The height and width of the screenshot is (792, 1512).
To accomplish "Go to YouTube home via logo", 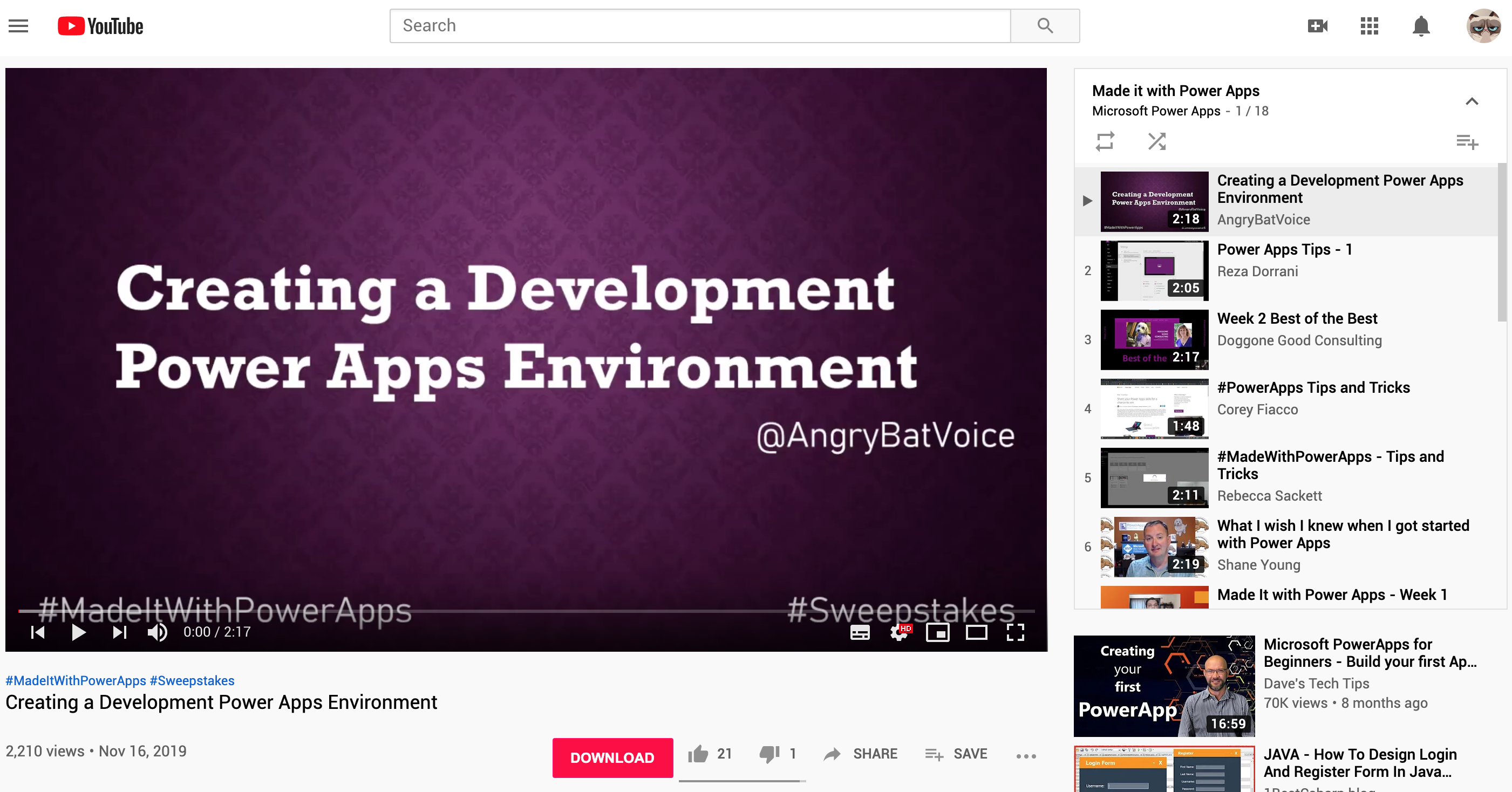I will (x=100, y=26).
